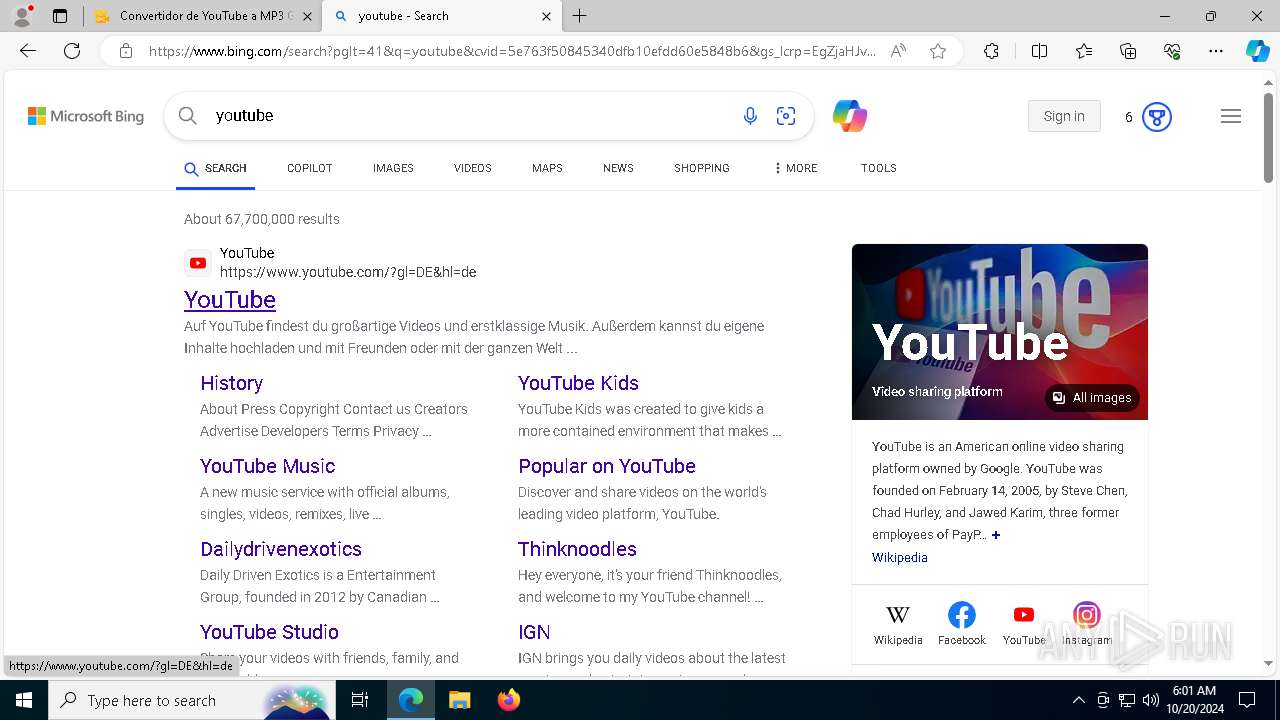The height and width of the screenshot is (720, 1280).
Task: Open the Bing Copilot colorful logo
Action: click(x=850, y=116)
